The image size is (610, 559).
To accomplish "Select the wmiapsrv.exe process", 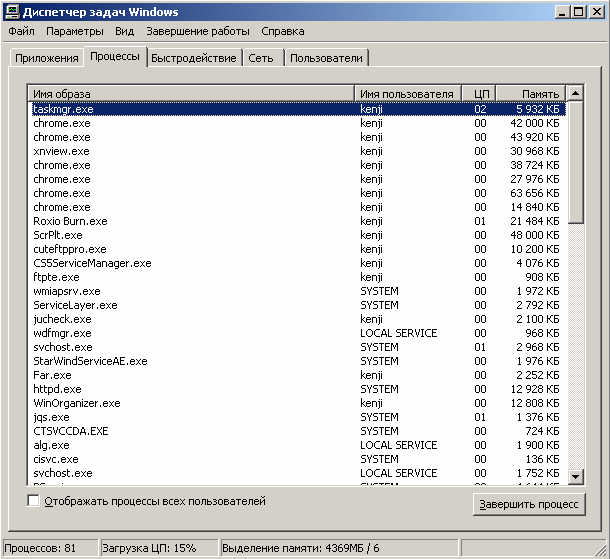I will (298, 291).
